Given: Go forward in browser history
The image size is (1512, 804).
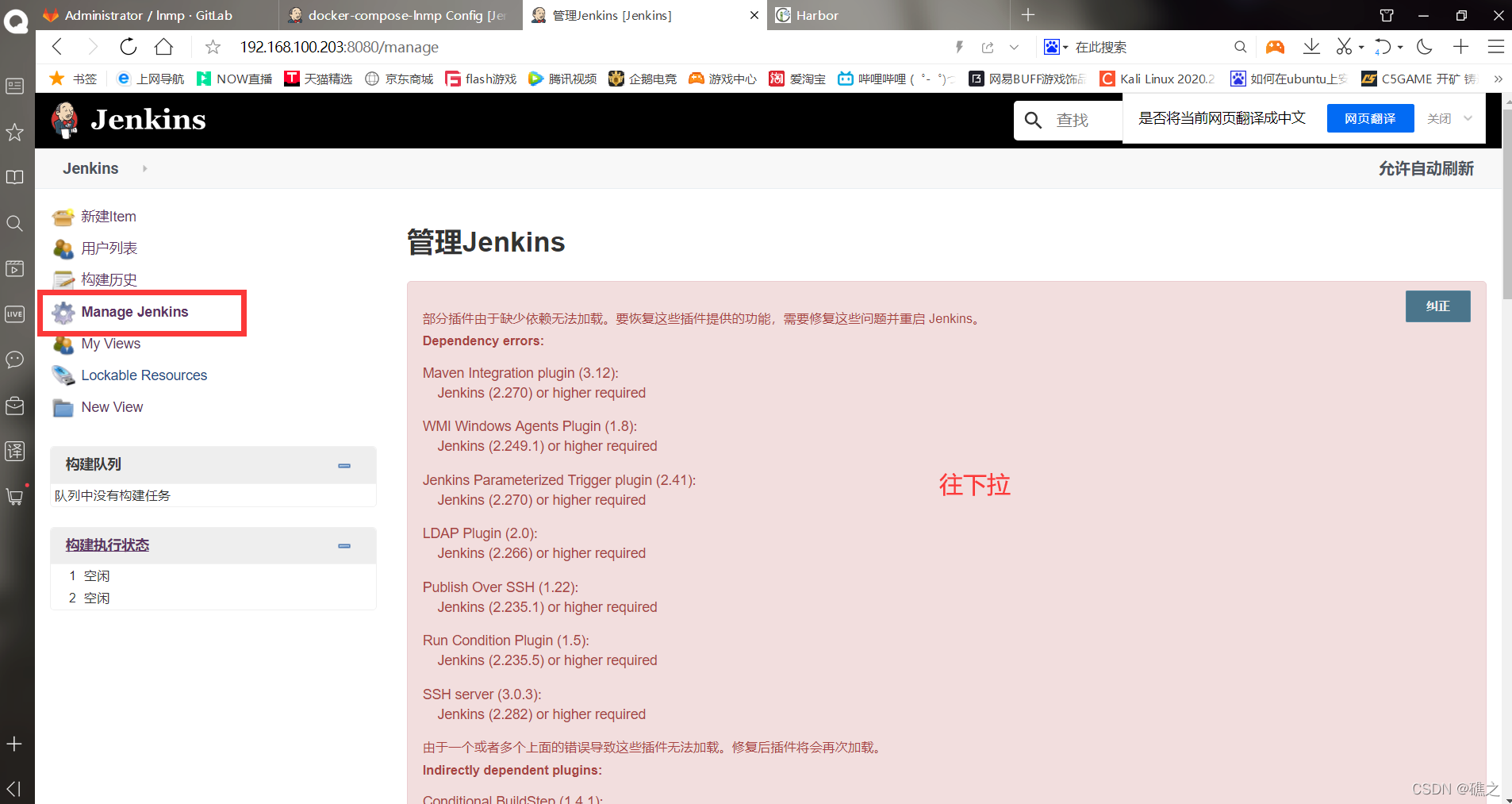Looking at the screenshot, I should [93, 47].
